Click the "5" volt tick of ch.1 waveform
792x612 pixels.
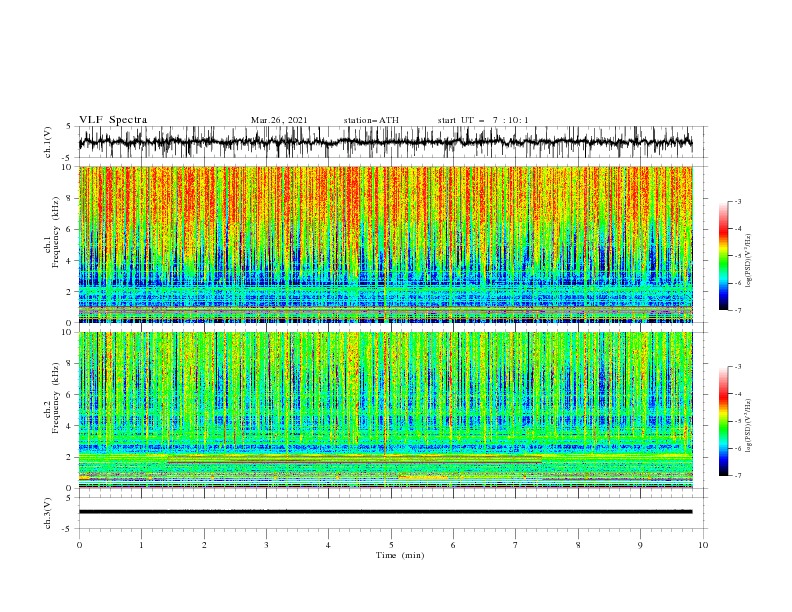coord(69,126)
